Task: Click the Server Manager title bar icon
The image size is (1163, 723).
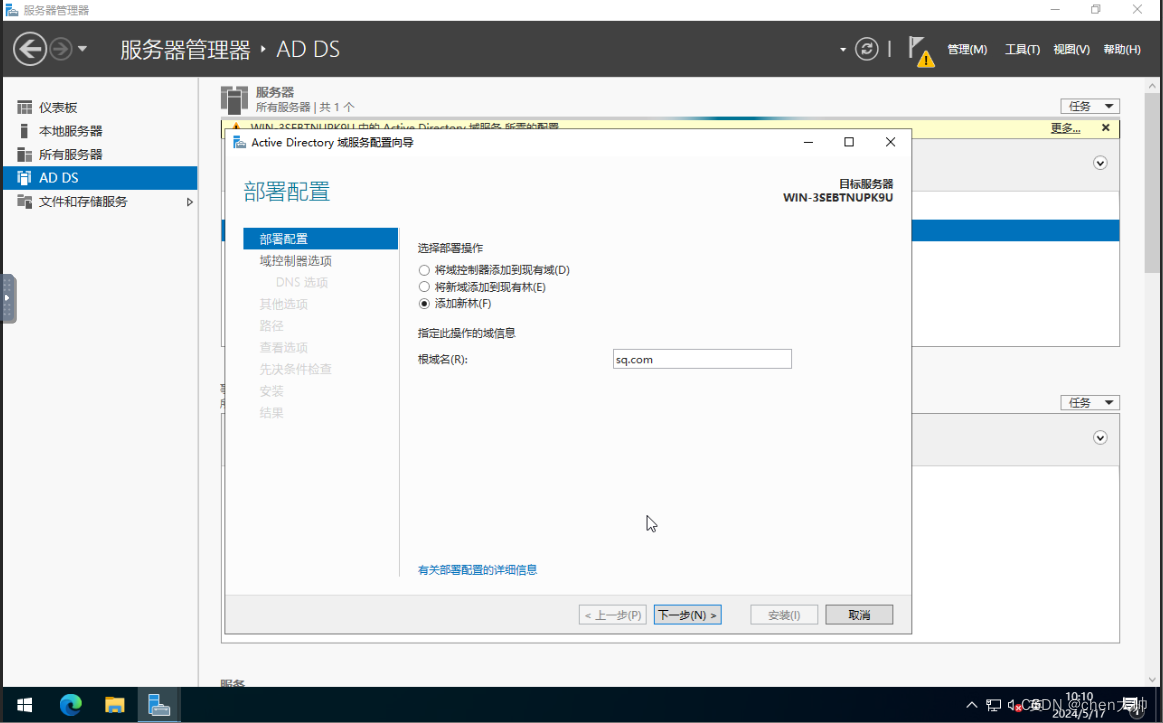Action: click(x=11, y=10)
